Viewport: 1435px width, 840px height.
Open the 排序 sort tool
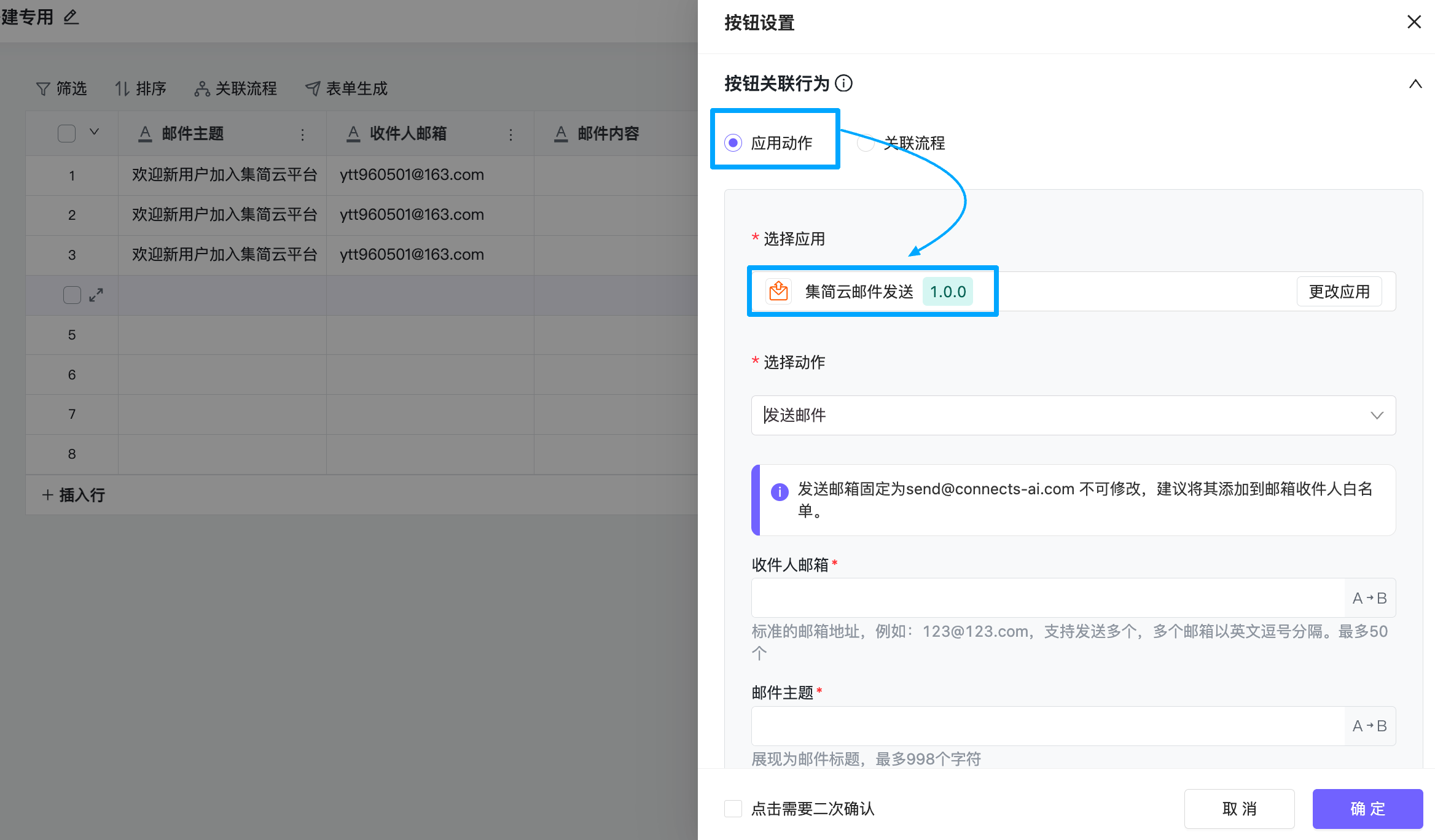click(x=141, y=88)
